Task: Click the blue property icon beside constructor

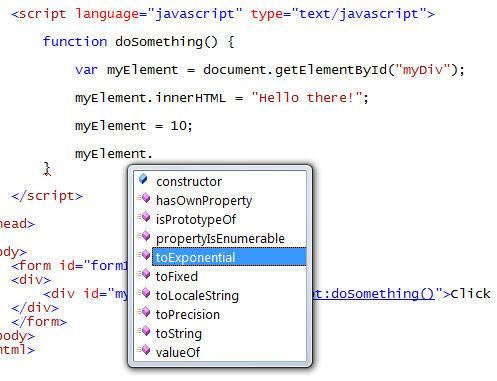Action: coord(143,179)
